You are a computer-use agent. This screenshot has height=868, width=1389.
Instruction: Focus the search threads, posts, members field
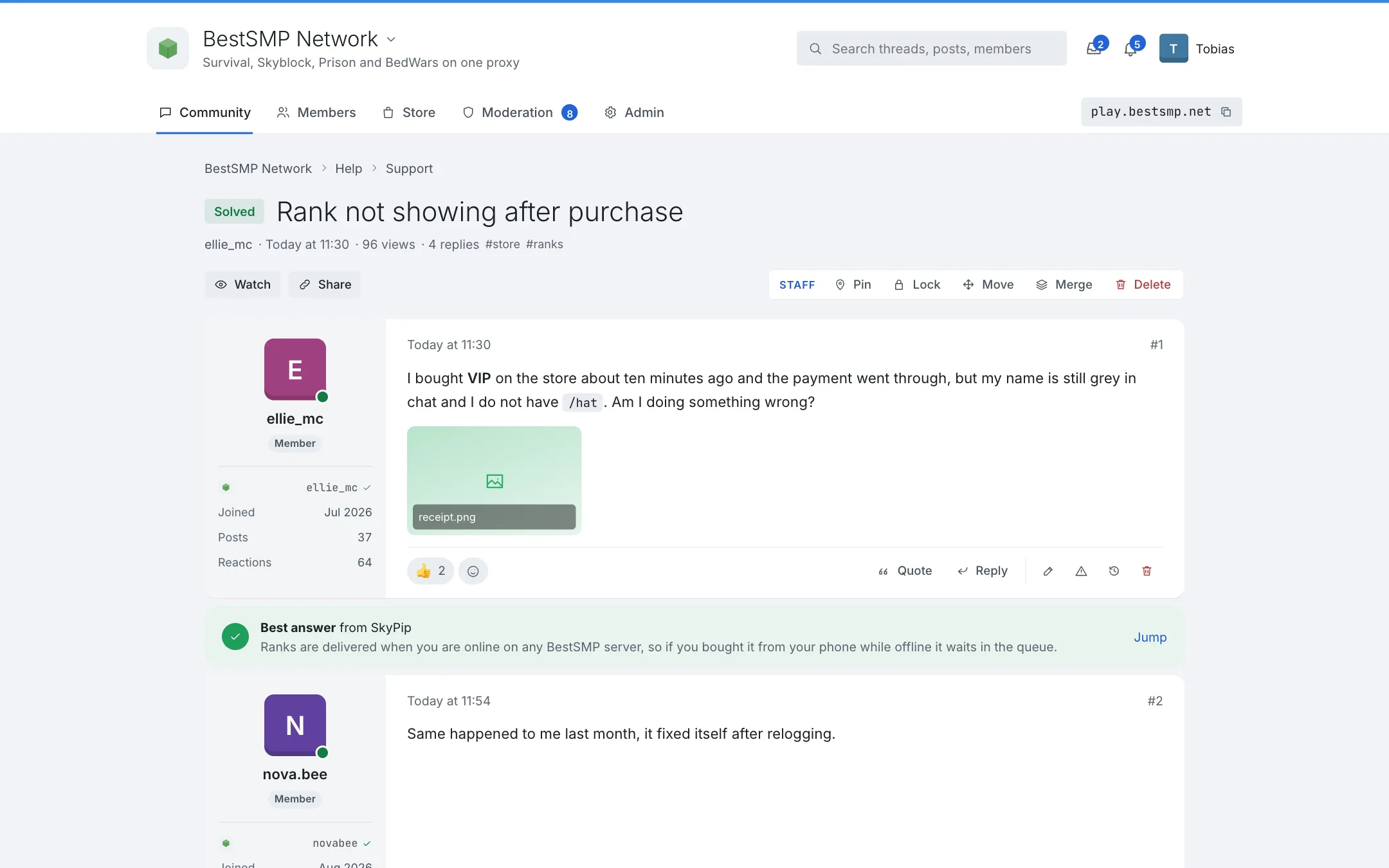[x=931, y=48]
